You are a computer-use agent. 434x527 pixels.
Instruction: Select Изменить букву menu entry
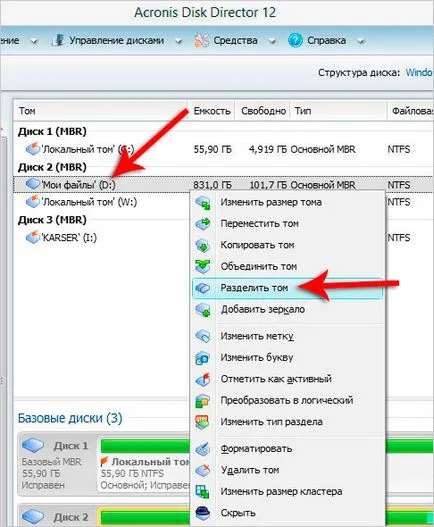click(287, 358)
